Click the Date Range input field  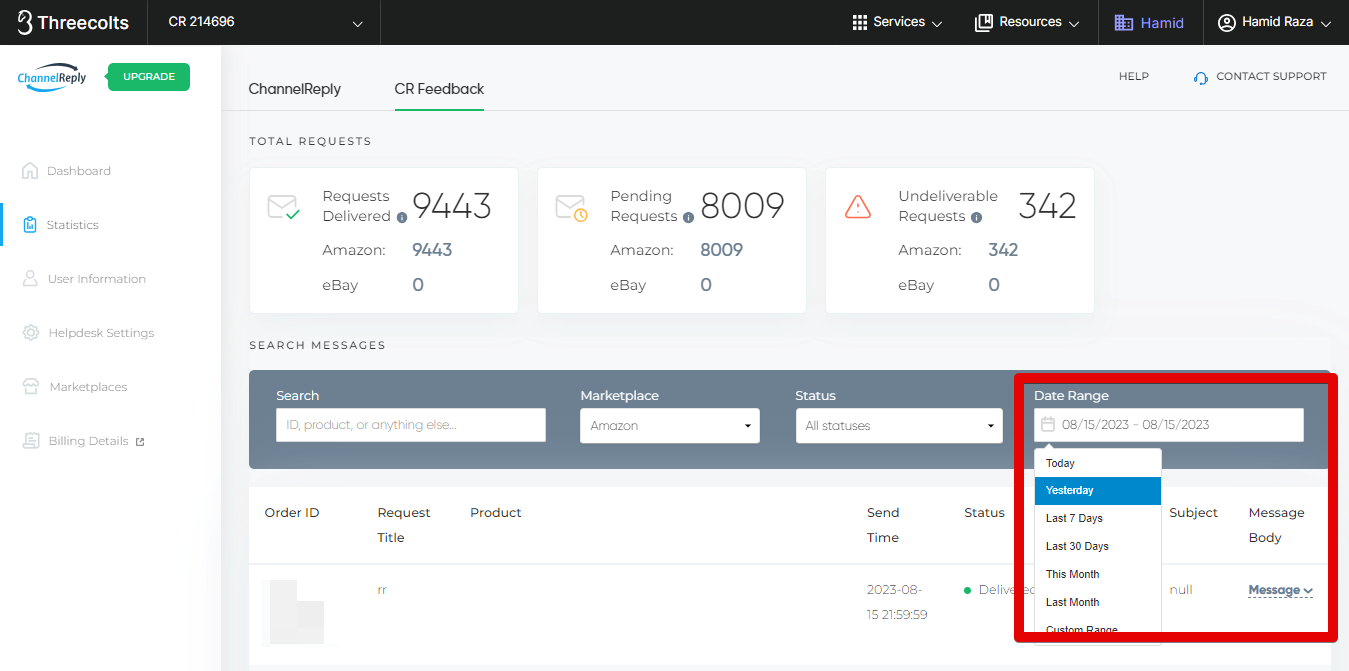1169,425
